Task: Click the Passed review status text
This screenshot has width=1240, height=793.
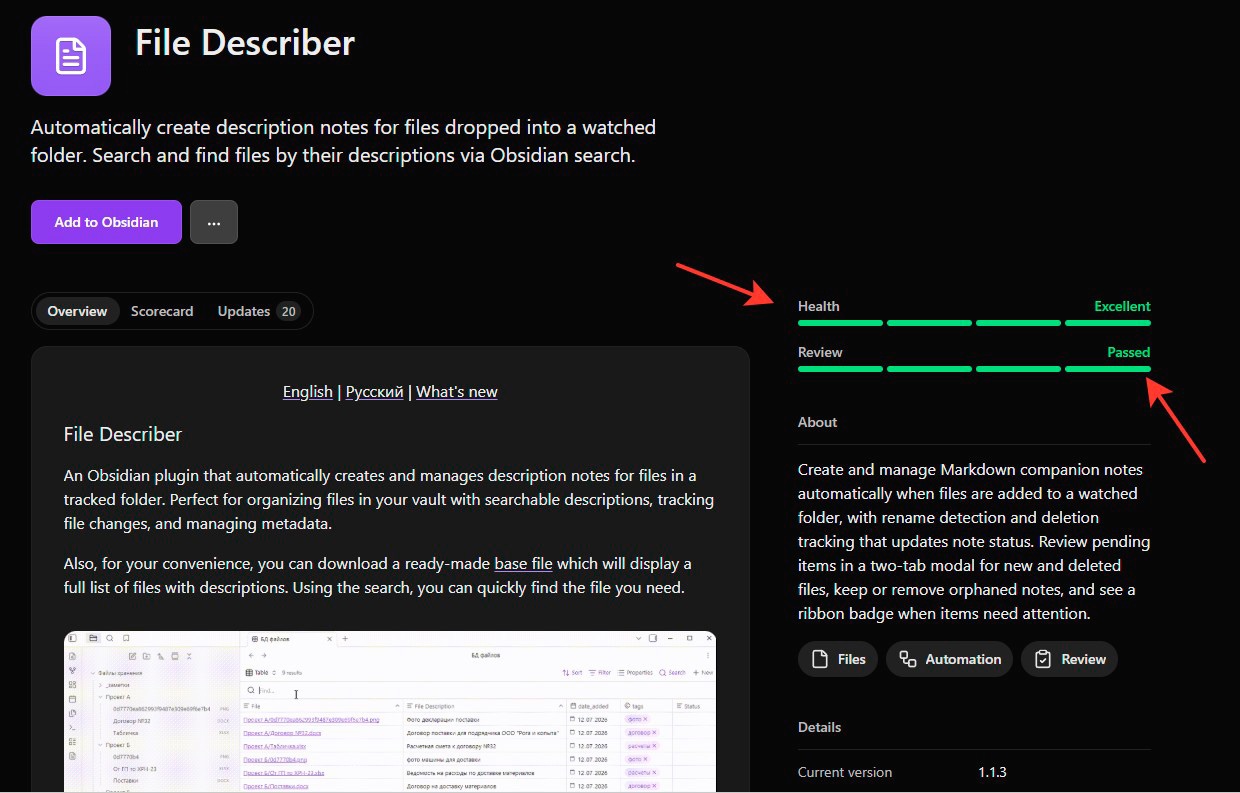Action: pos(1129,352)
